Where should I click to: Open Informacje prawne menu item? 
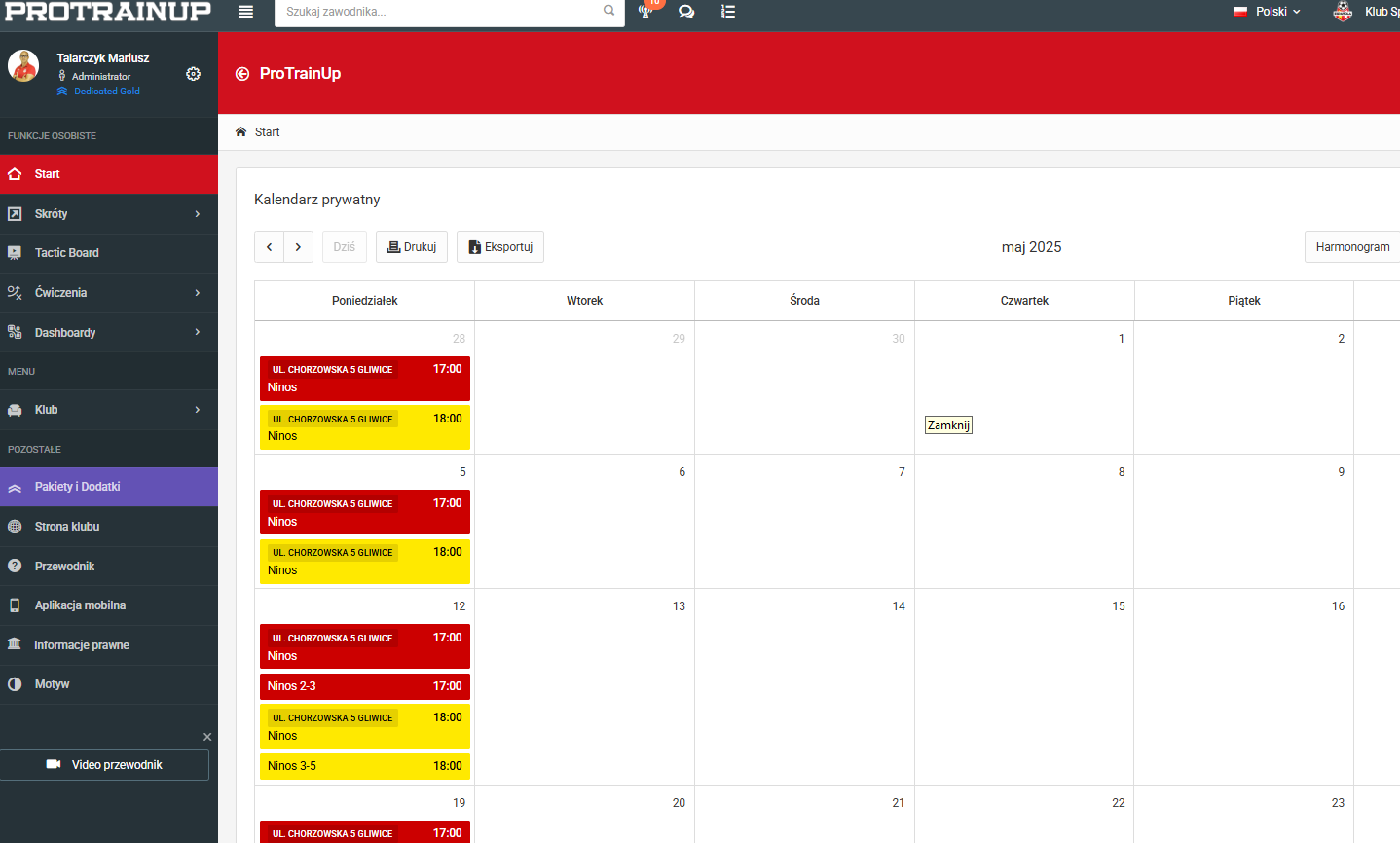(109, 644)
